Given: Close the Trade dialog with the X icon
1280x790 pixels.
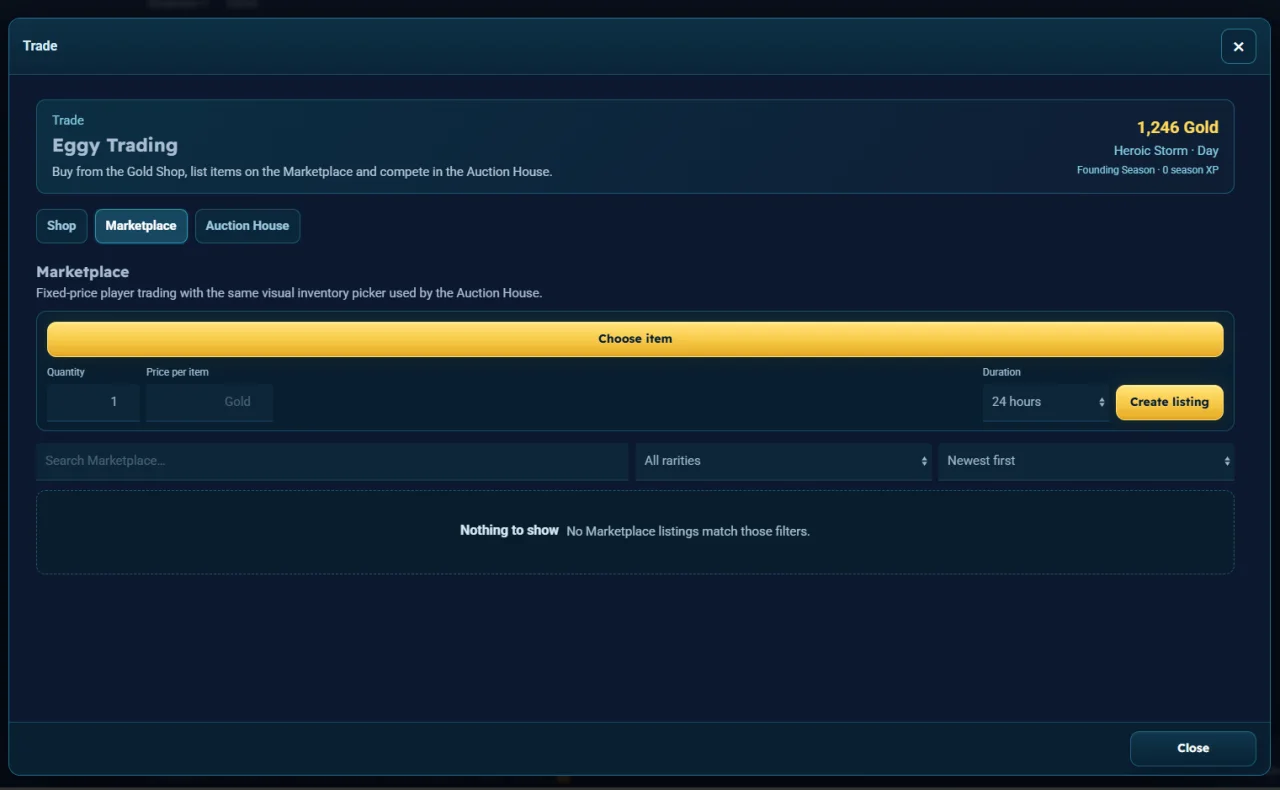Looking at the screenshot, I should (1238, 47).
